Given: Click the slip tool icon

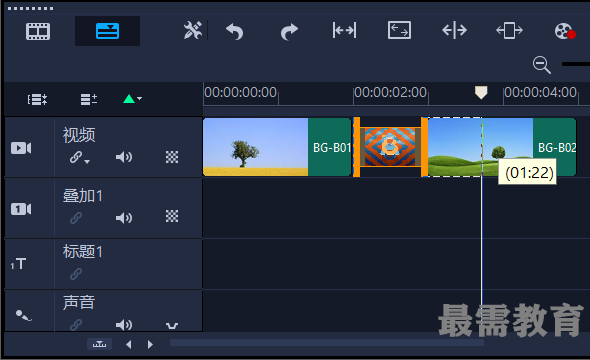Looking at the screenshot, I should tap(344, 30).
